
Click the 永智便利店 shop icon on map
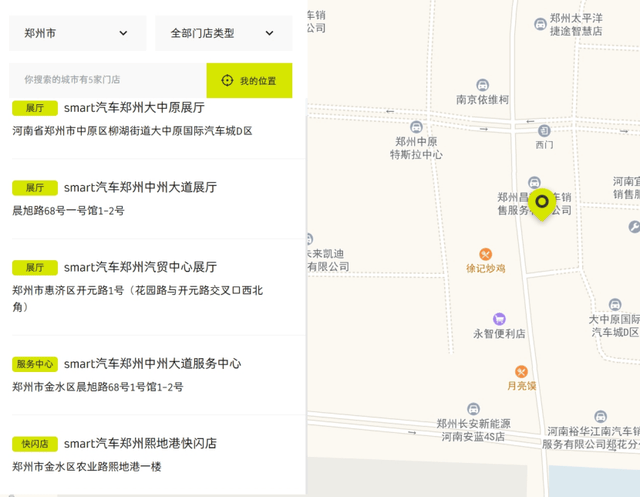click(499, 318)
